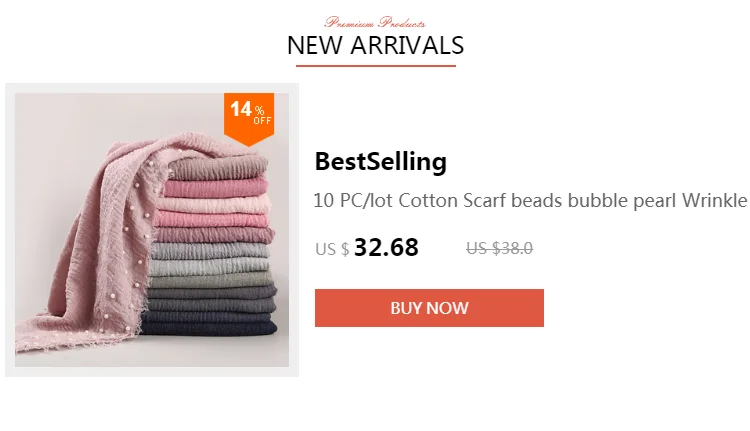Click the Premium Products script text
Screen dimensions: 750x431
coord(375,22)
